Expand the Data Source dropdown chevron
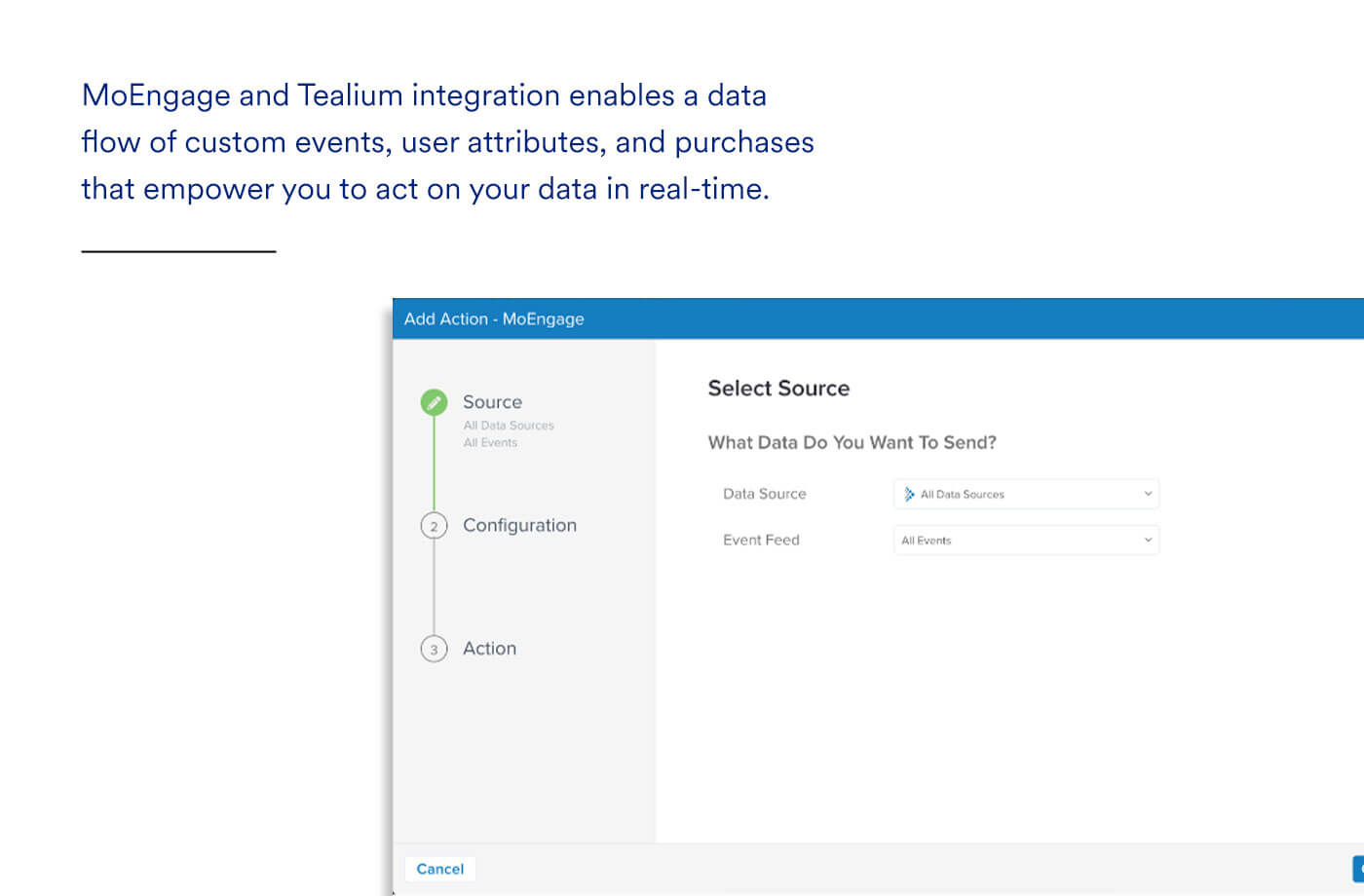 (x=1148, y=494)
